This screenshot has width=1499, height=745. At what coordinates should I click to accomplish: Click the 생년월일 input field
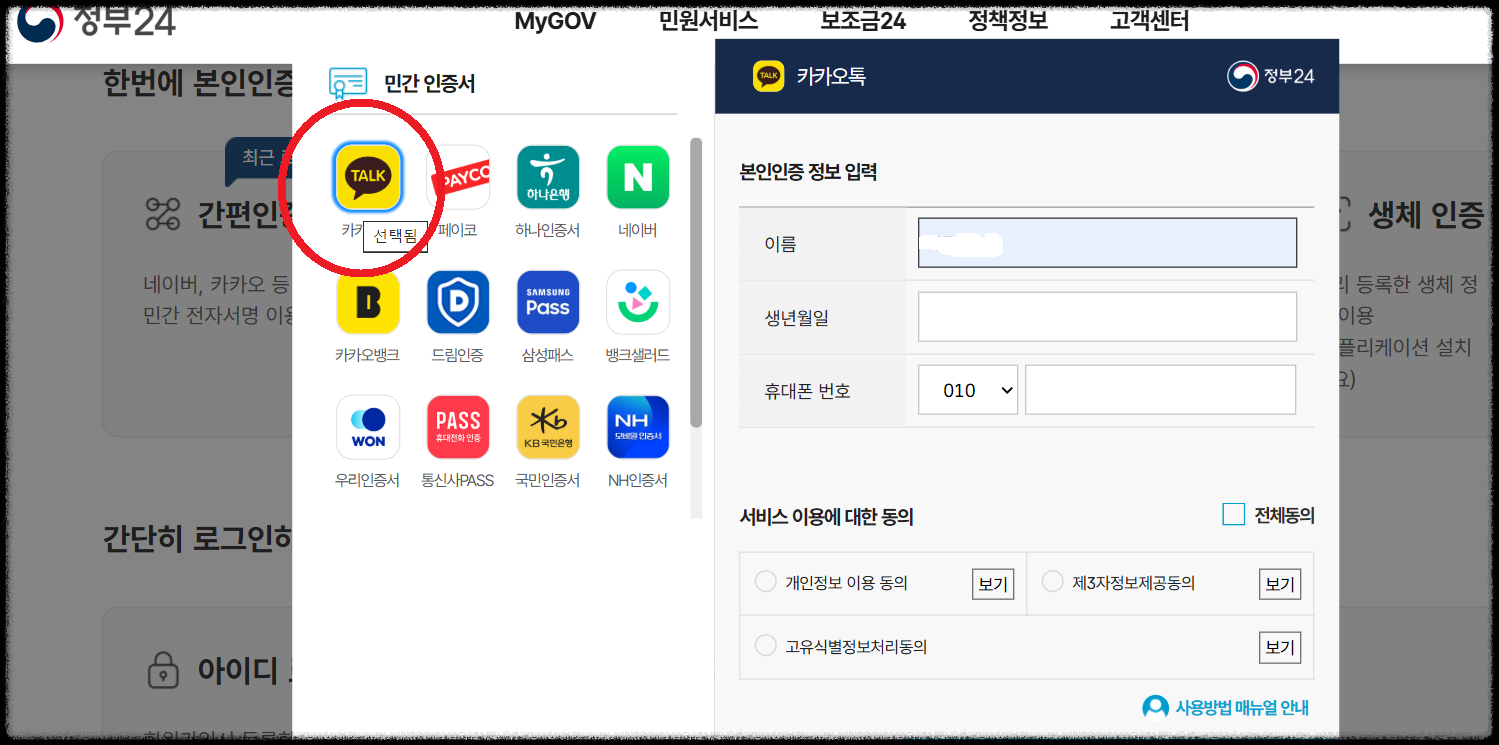(x=1107, y=317)
